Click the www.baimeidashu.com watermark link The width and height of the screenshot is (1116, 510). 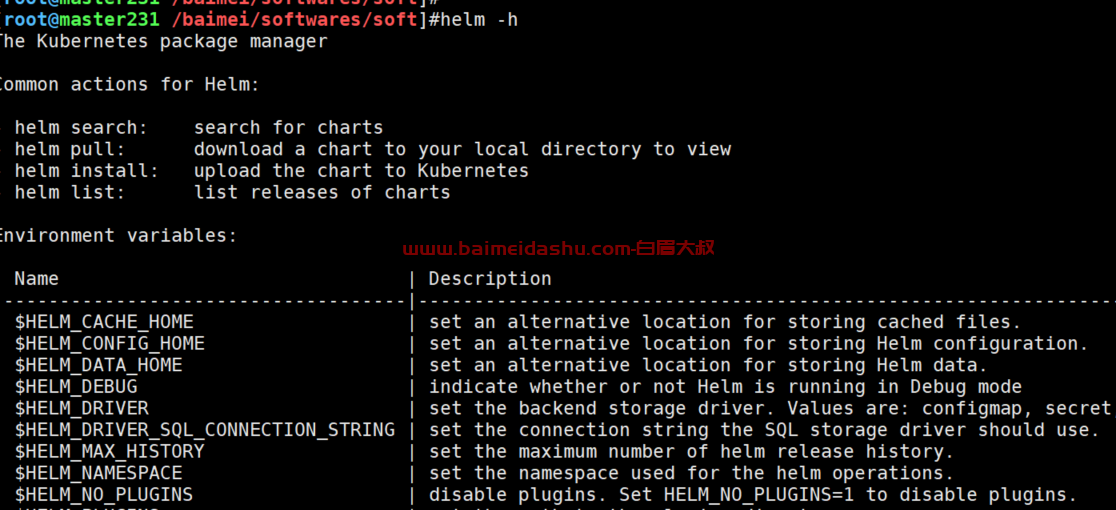pos(559,248)
